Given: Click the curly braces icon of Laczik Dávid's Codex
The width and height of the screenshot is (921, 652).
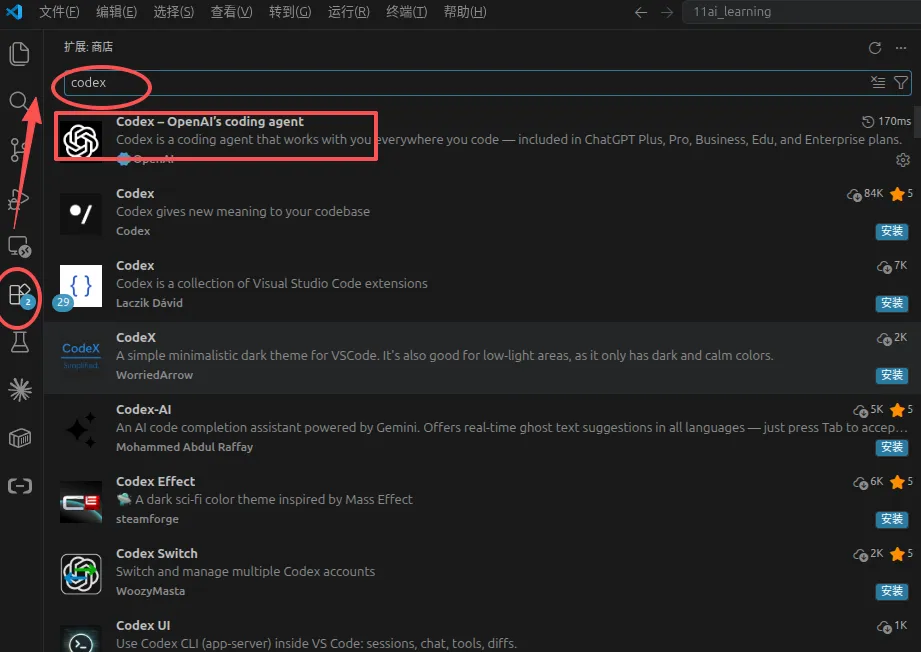Looking at the screenshot, I should [81, 285].
